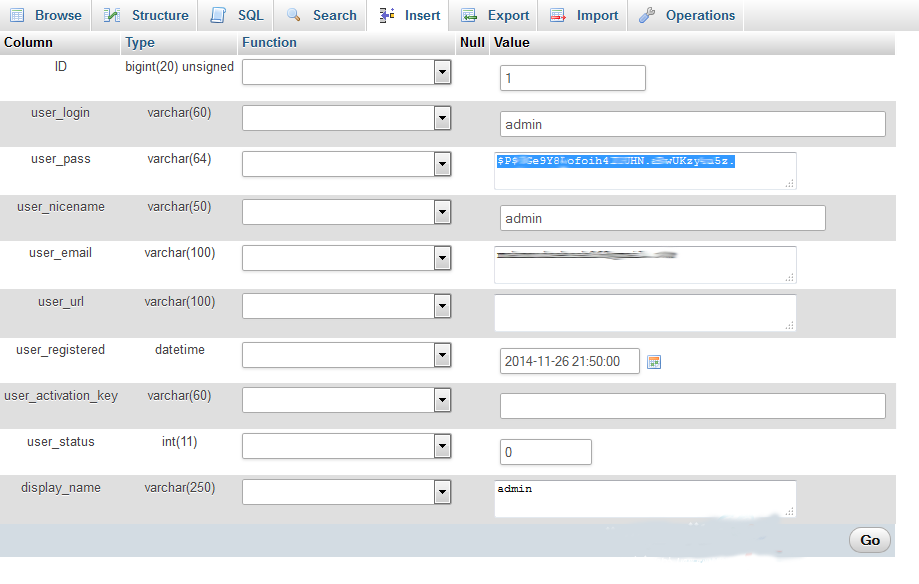The height and width of the screenshot is (584, 919).
Task: Click the Browse tab icon
Action: point(17,15)
